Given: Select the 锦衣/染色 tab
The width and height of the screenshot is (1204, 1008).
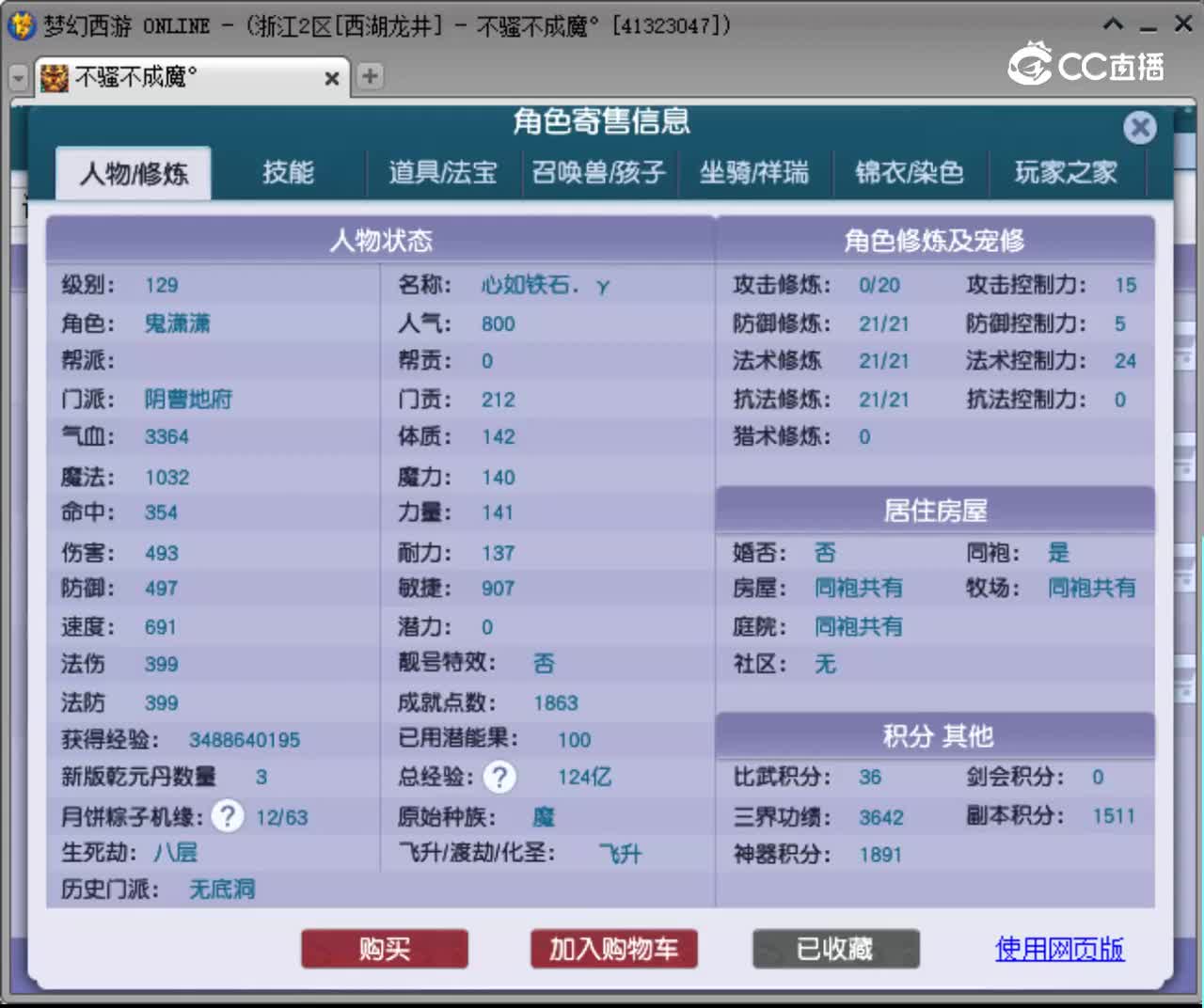Looking at the screenshot, I should (x=910, y=172).
